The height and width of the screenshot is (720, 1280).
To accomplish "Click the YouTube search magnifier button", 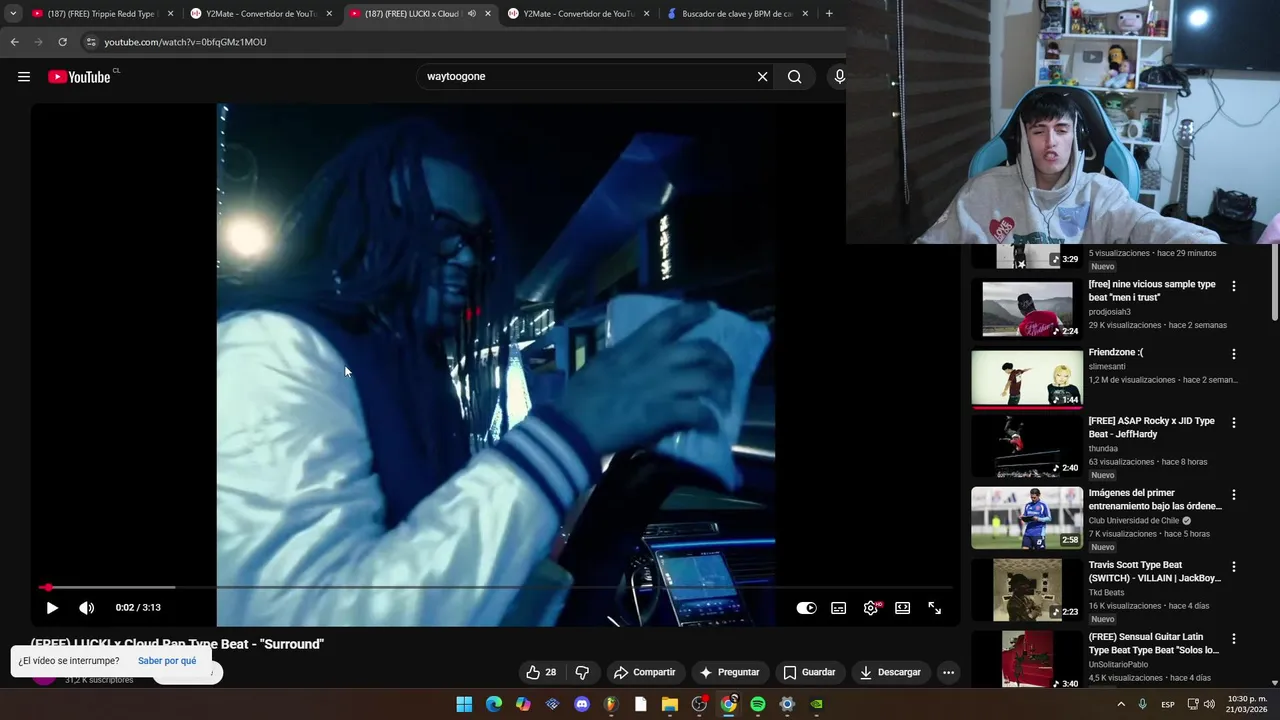I will (x=794, y=77).
